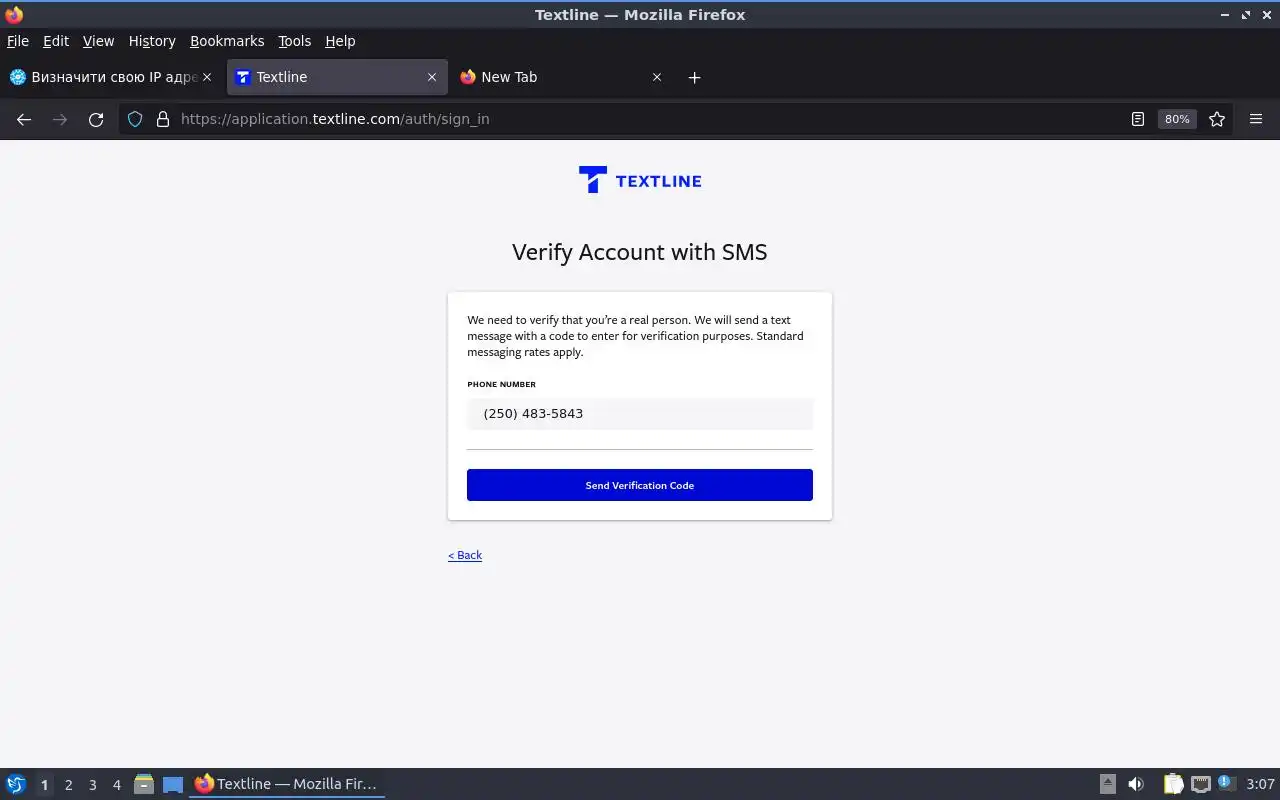
Task: Minimize the Firefox window
Action: pos(1226,15)
